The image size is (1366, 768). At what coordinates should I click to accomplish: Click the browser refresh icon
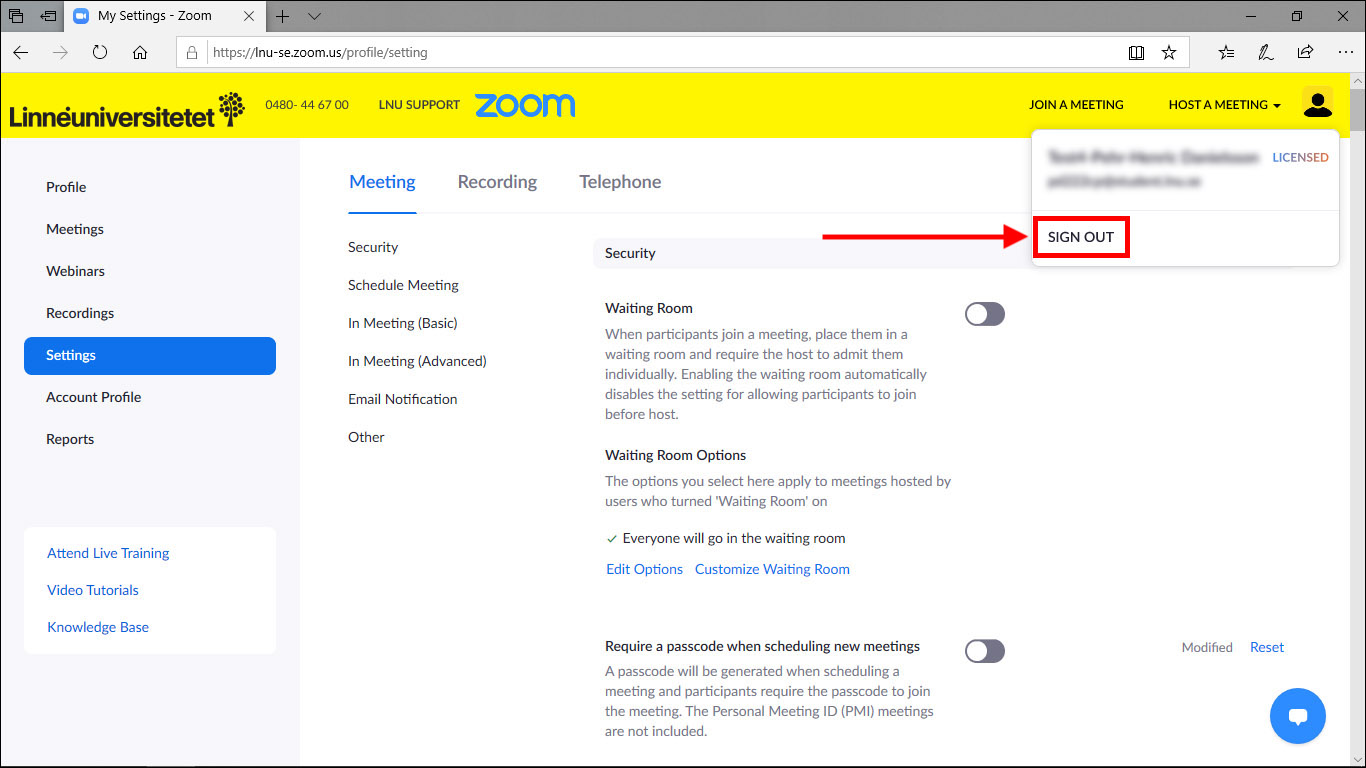tap(100, 52)
